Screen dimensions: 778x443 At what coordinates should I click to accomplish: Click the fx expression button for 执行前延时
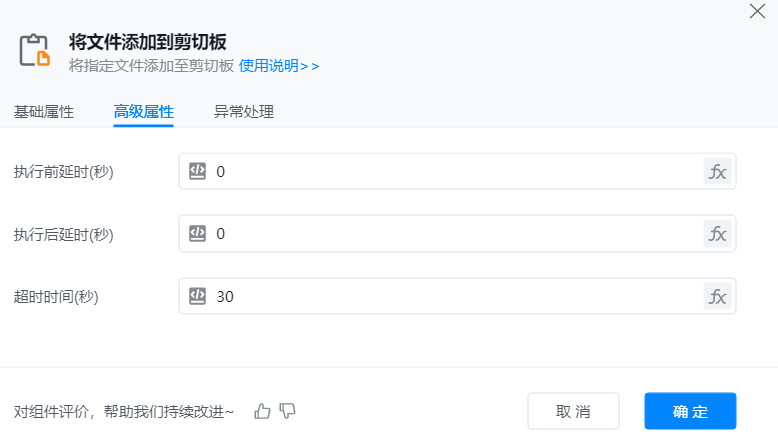coord(717,171)
